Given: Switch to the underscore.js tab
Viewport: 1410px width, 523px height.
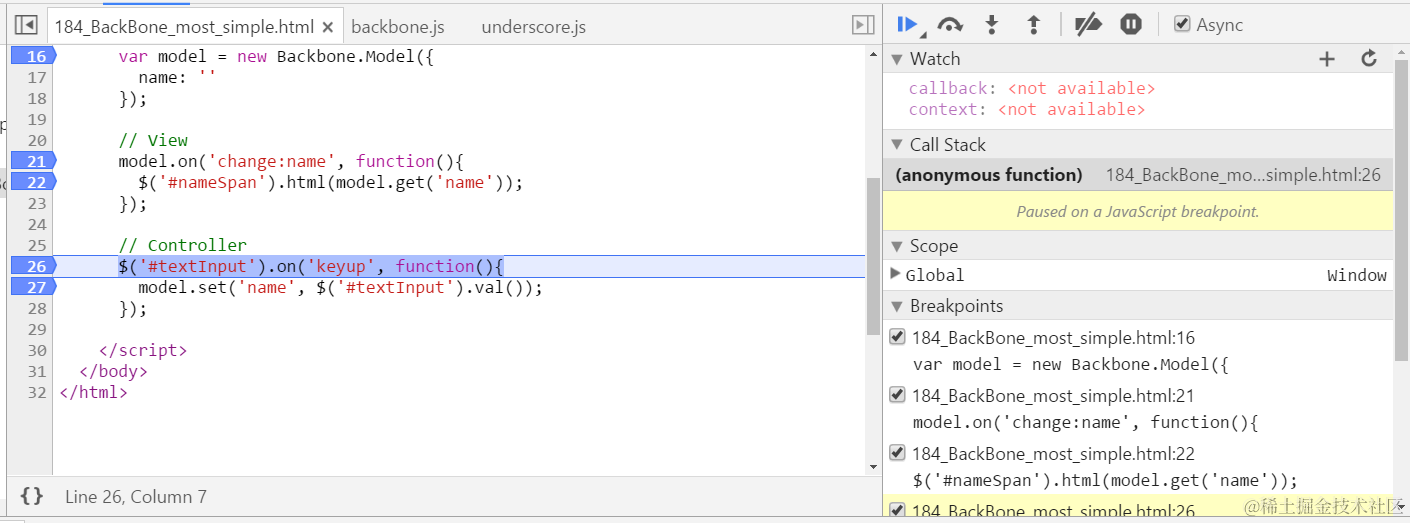Looking at the screenshot, I should pos(533,27).
